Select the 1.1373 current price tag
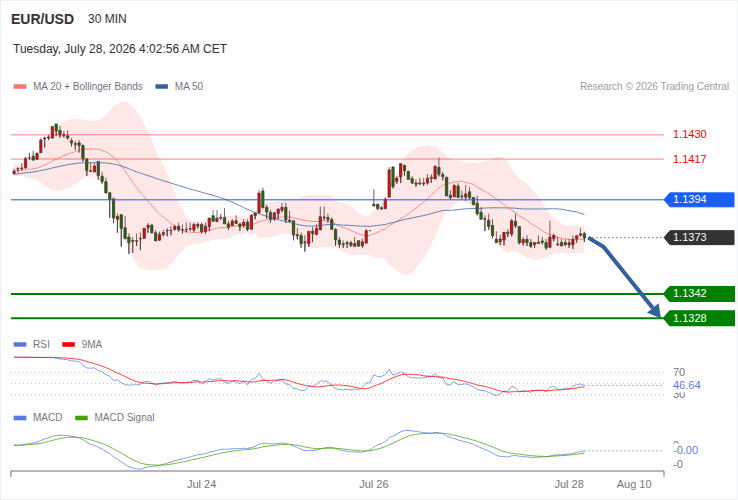 coord(699,237)
